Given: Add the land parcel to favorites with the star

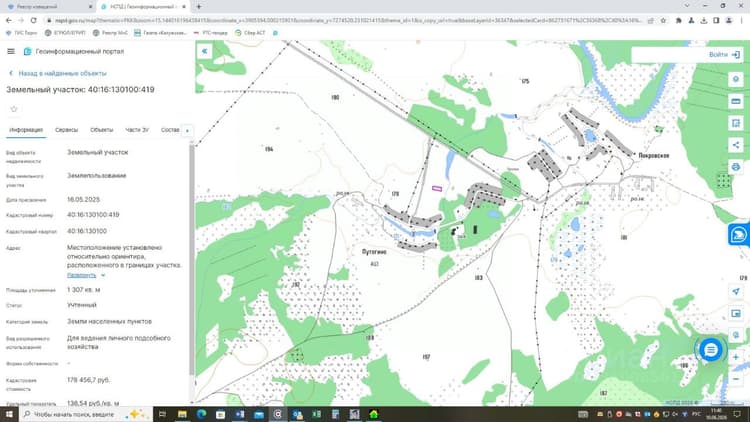Looking at the screenshot, I should click(14, 109).
